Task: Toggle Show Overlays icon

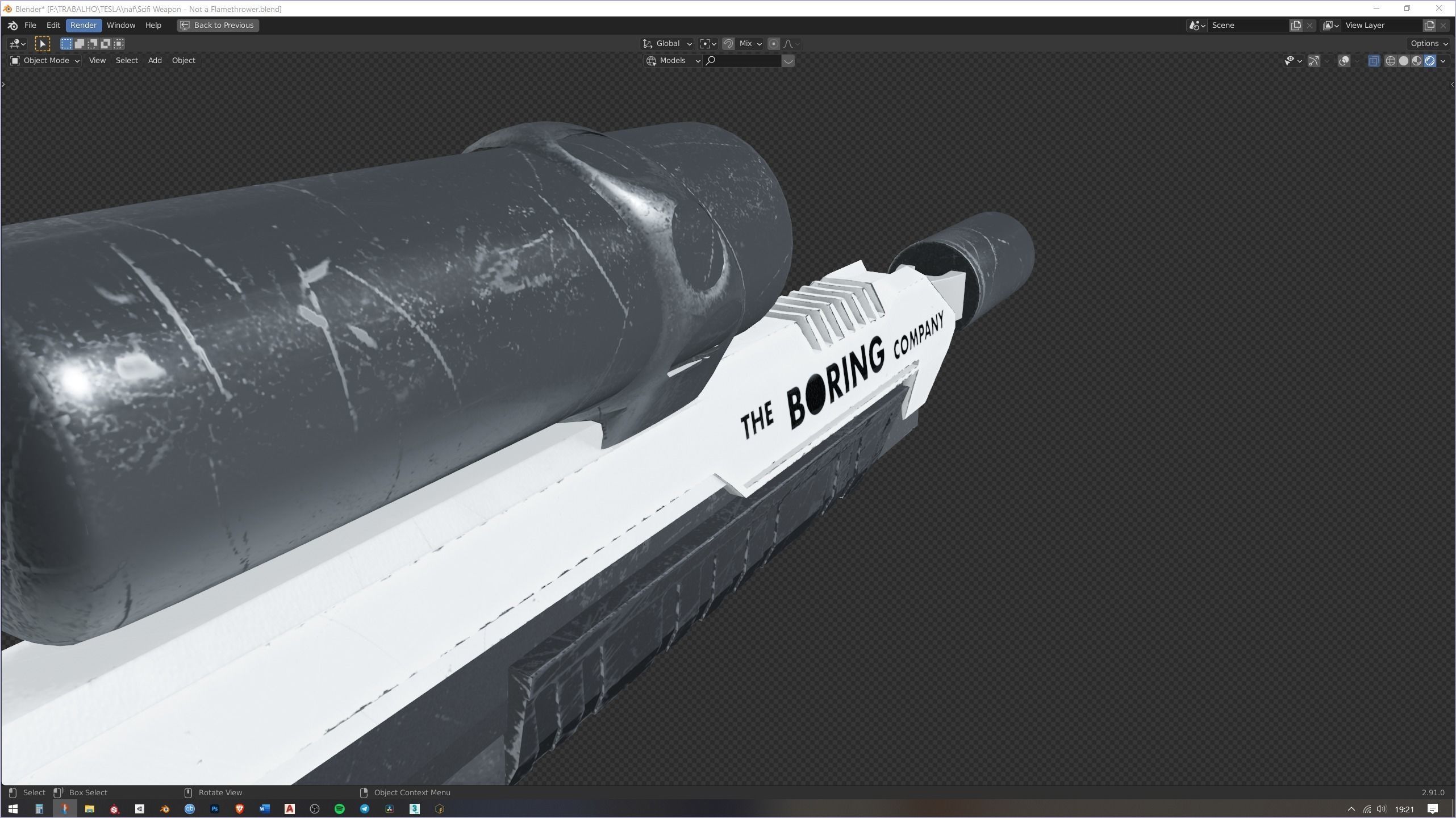Action: click(x=1344, y=61)
